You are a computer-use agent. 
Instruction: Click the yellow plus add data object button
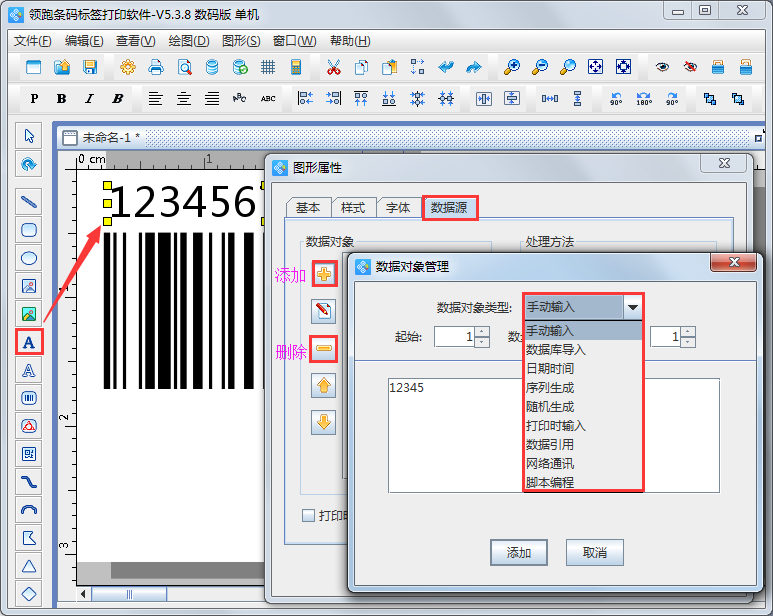(x=323, y=274)
